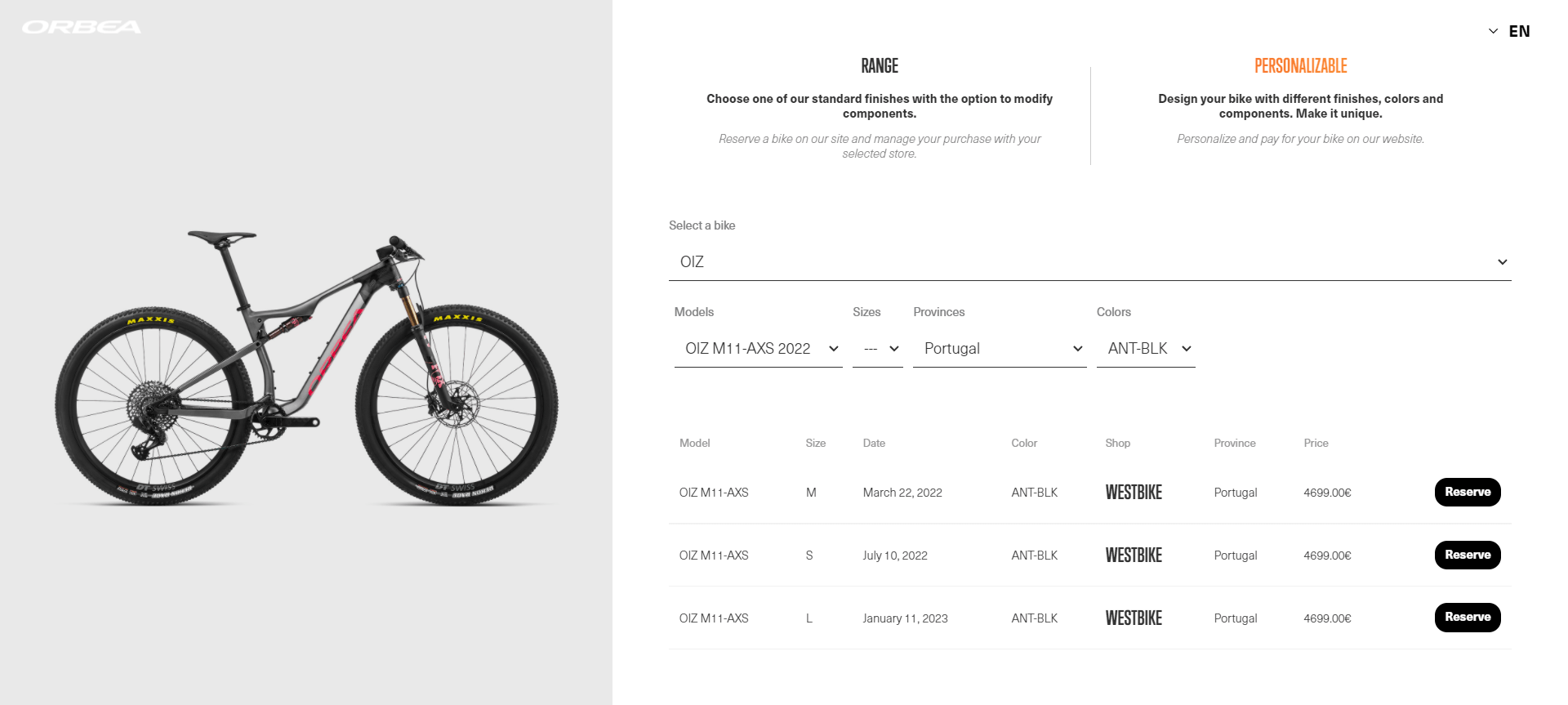Reserve the size S bike
Screen dimensions: 1568x705
coord(1468,555)
